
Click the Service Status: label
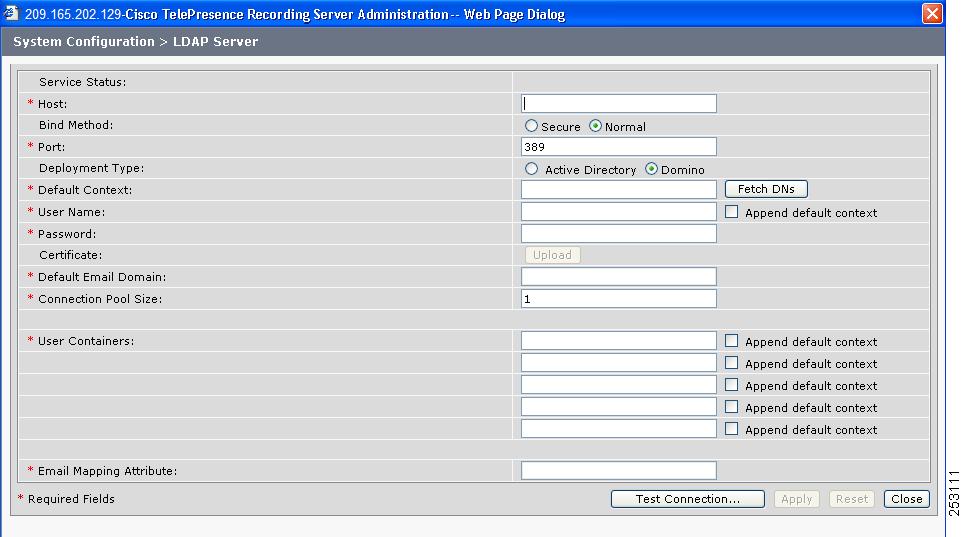pos(82,82)
